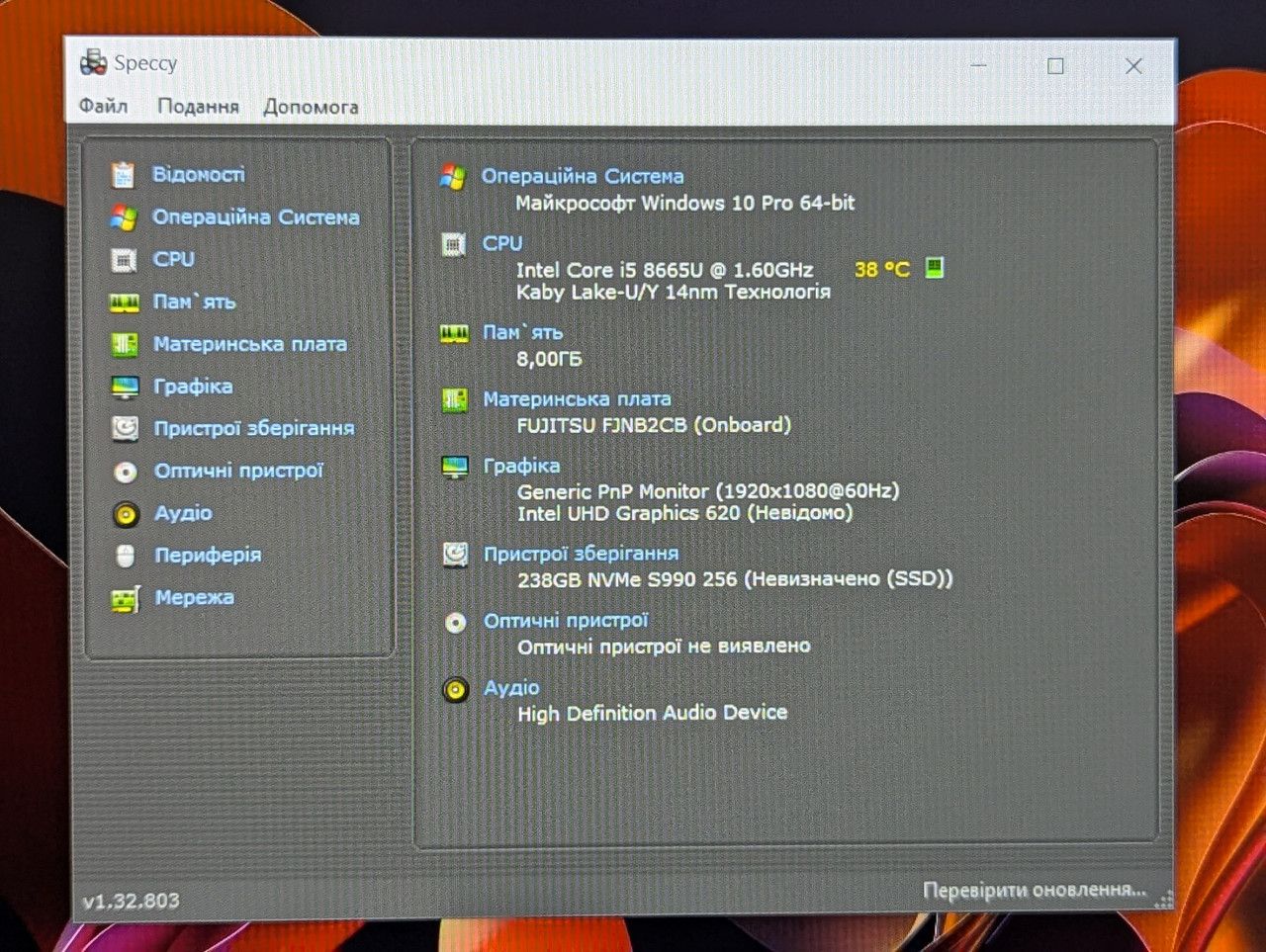Select Графіка in the sidebar
This screenshot has width=1266, height=952.
[193, 387]
